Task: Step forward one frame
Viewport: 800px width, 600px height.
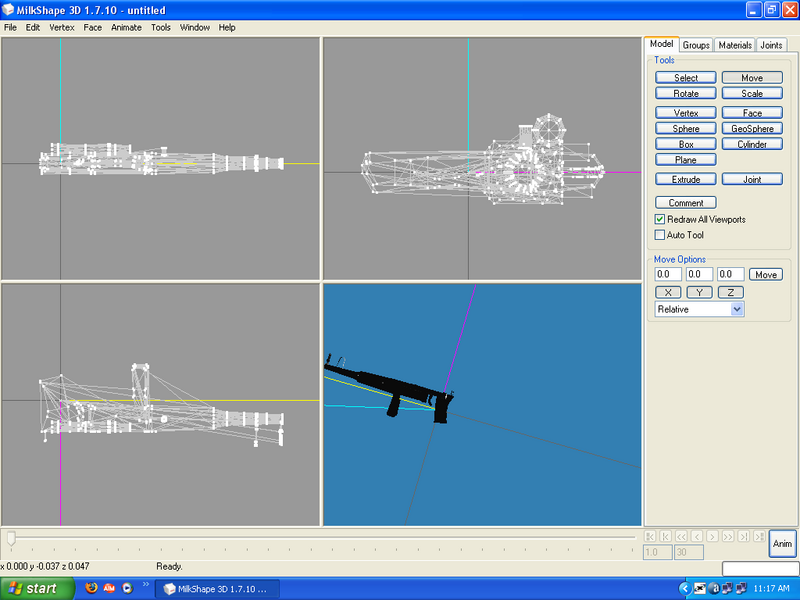Action: click(712, 536)
